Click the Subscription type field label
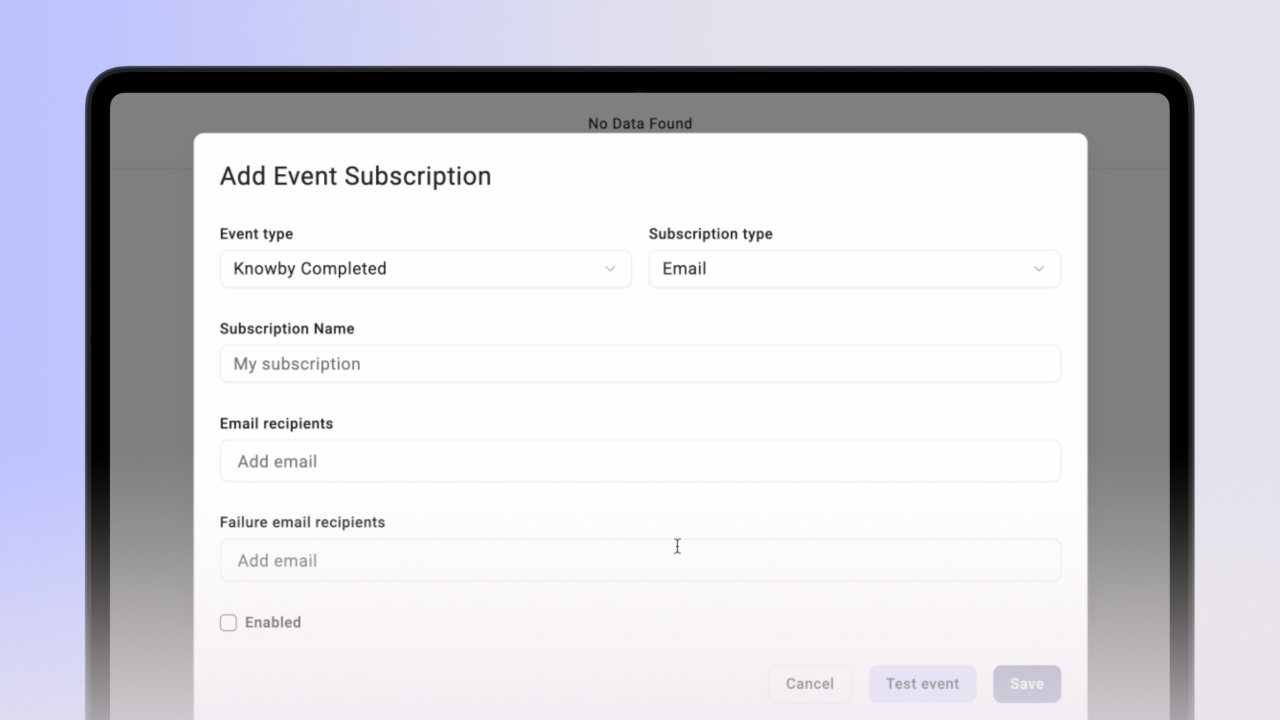This screenshot has width=1280, height=720. click(710, 234)
